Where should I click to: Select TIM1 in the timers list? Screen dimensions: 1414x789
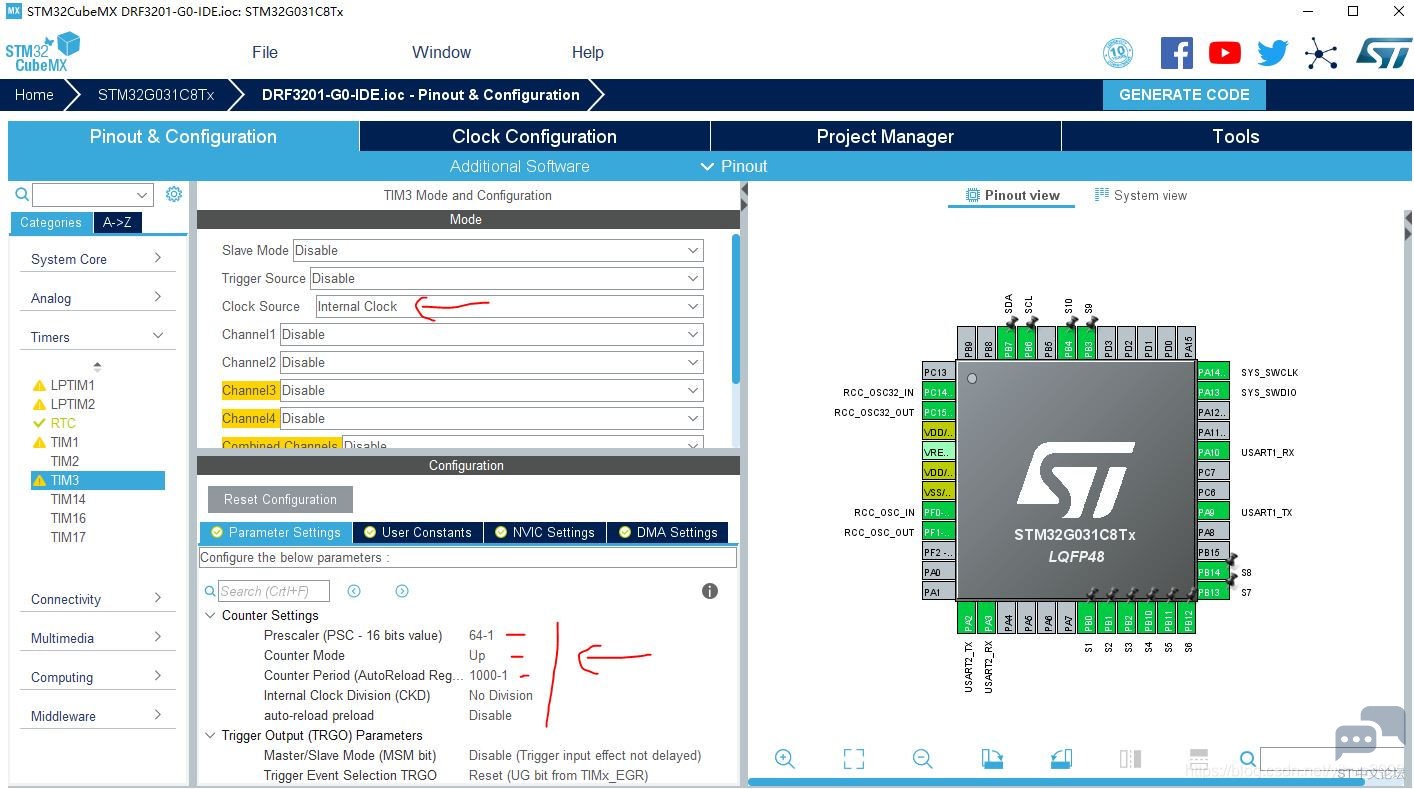point(64,442)
